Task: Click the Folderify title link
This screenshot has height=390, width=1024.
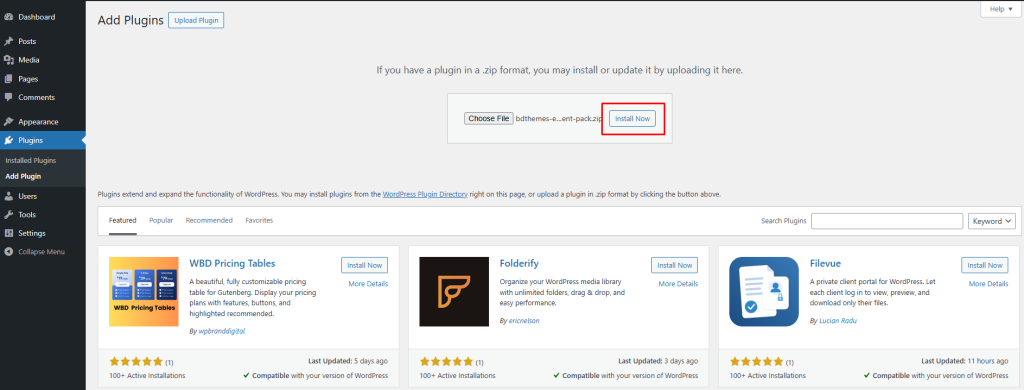Action: 519,263
